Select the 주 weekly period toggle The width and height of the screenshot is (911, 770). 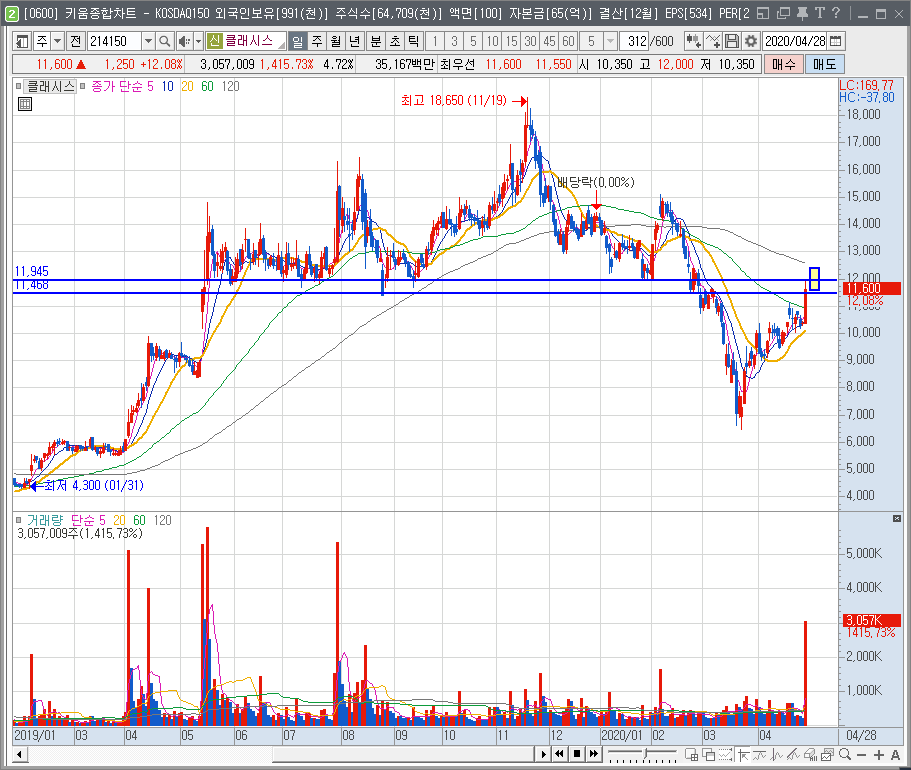coord(317,41)
